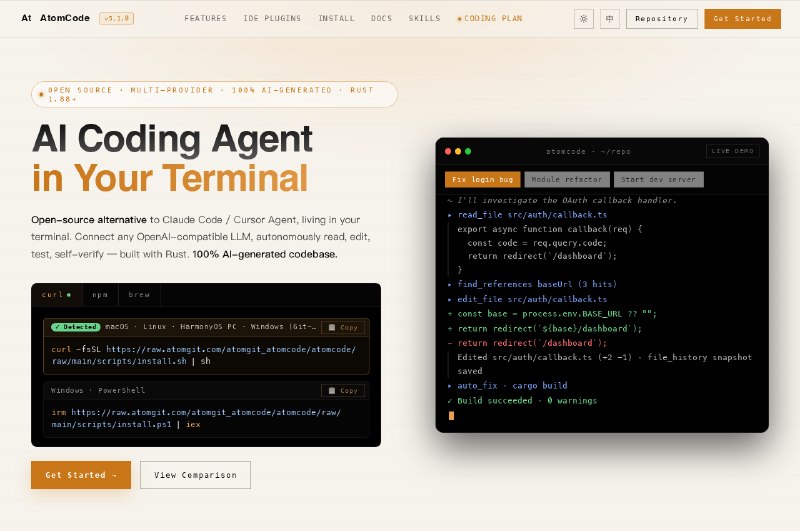Click 'Build succeeded · 0 warnings' line
Screen dimensions: 800x531
click(x=522, y=401)
